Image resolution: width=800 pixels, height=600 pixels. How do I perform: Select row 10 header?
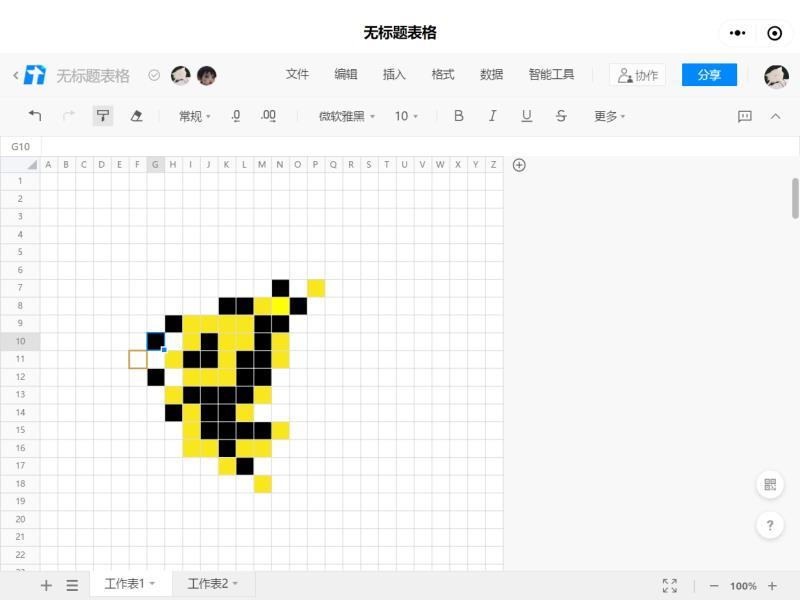20,341
